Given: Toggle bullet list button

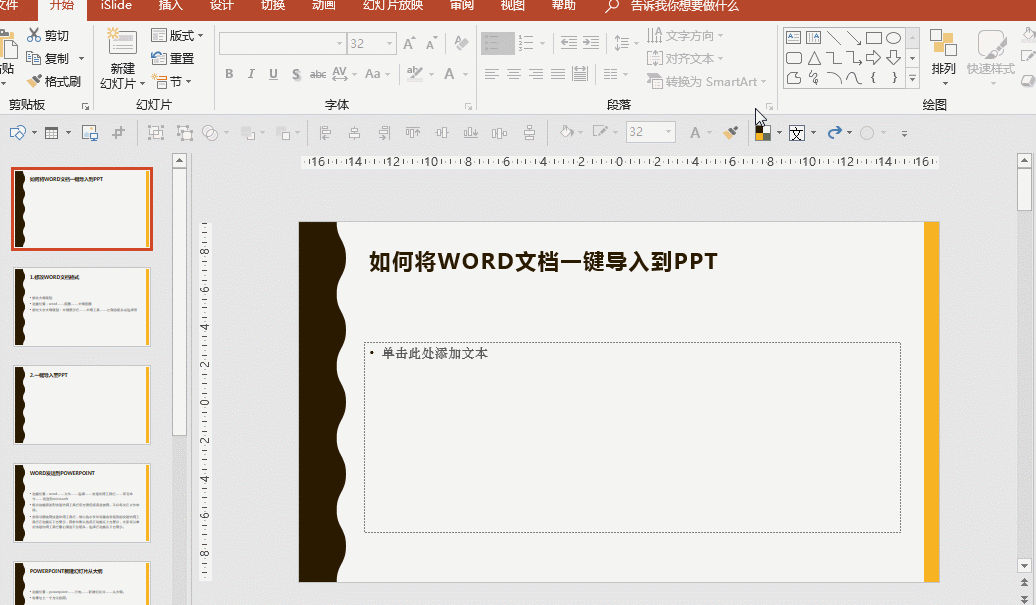Looking at the screenshot, I should tap(497, 44).
